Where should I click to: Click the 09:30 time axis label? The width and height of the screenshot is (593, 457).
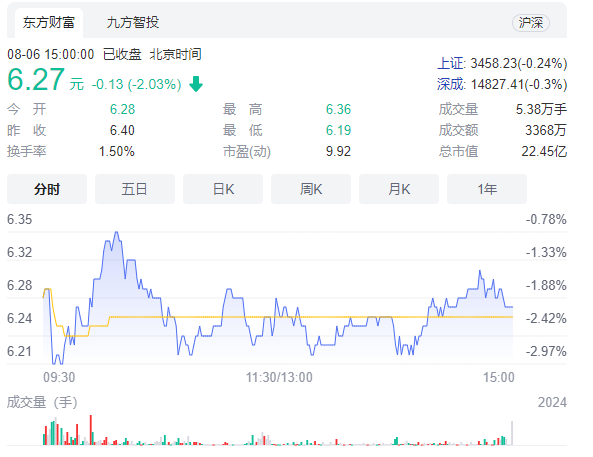click(59, 377)
